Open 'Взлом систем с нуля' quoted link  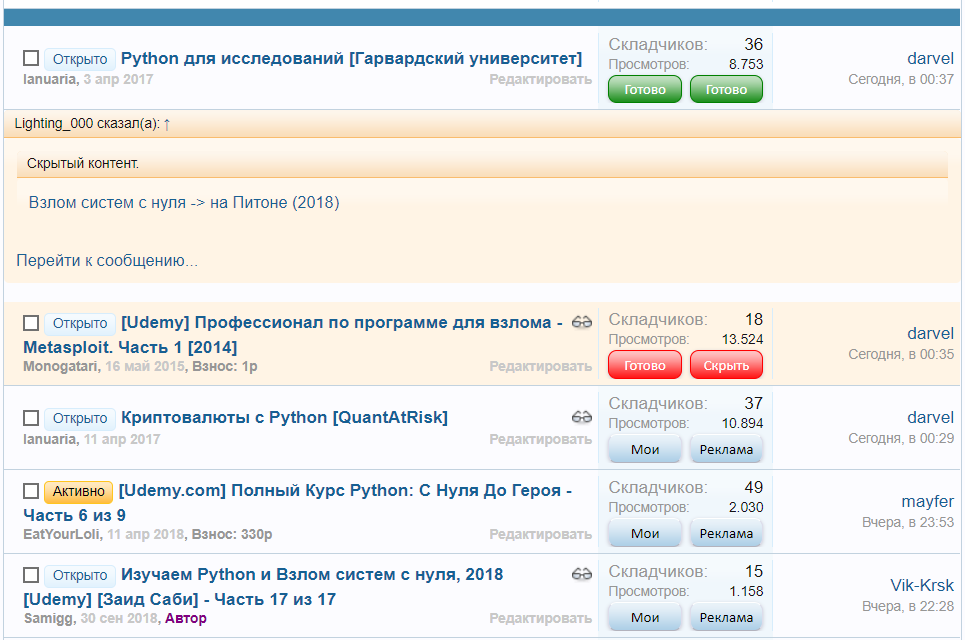184,202
